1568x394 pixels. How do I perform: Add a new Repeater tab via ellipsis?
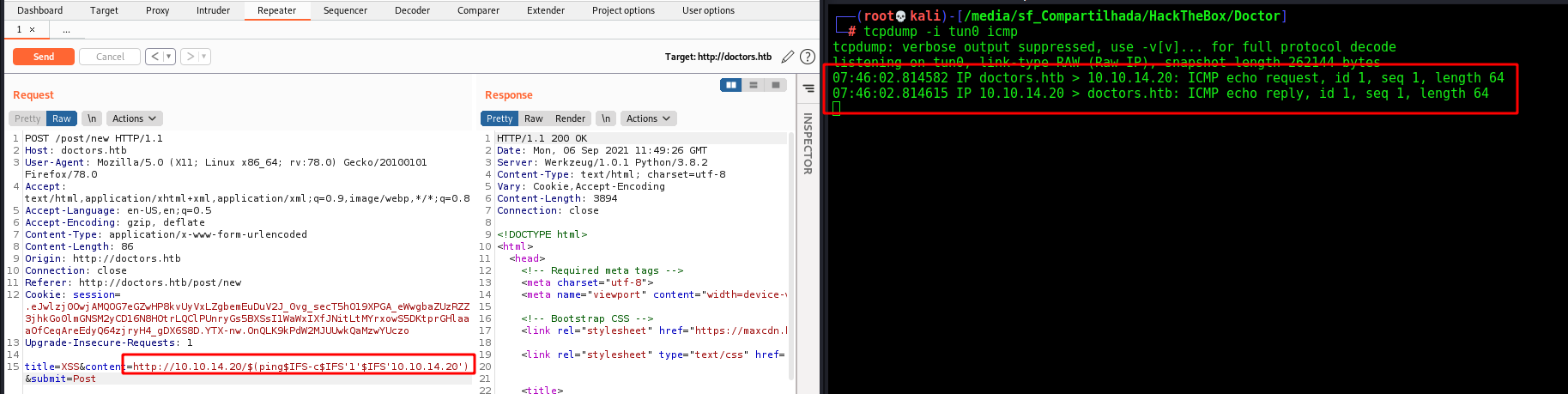click(66, 29)
